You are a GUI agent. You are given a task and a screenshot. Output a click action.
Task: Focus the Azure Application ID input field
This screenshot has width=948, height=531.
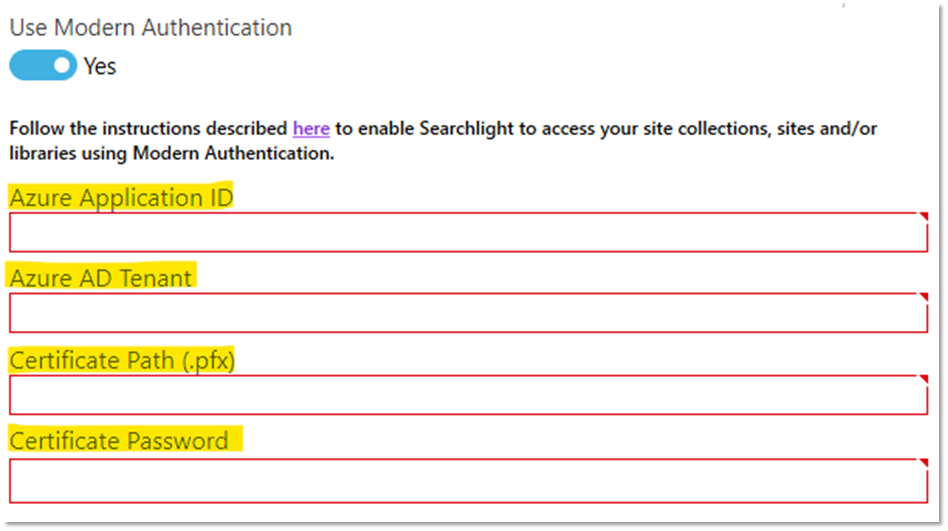(468, 233)
